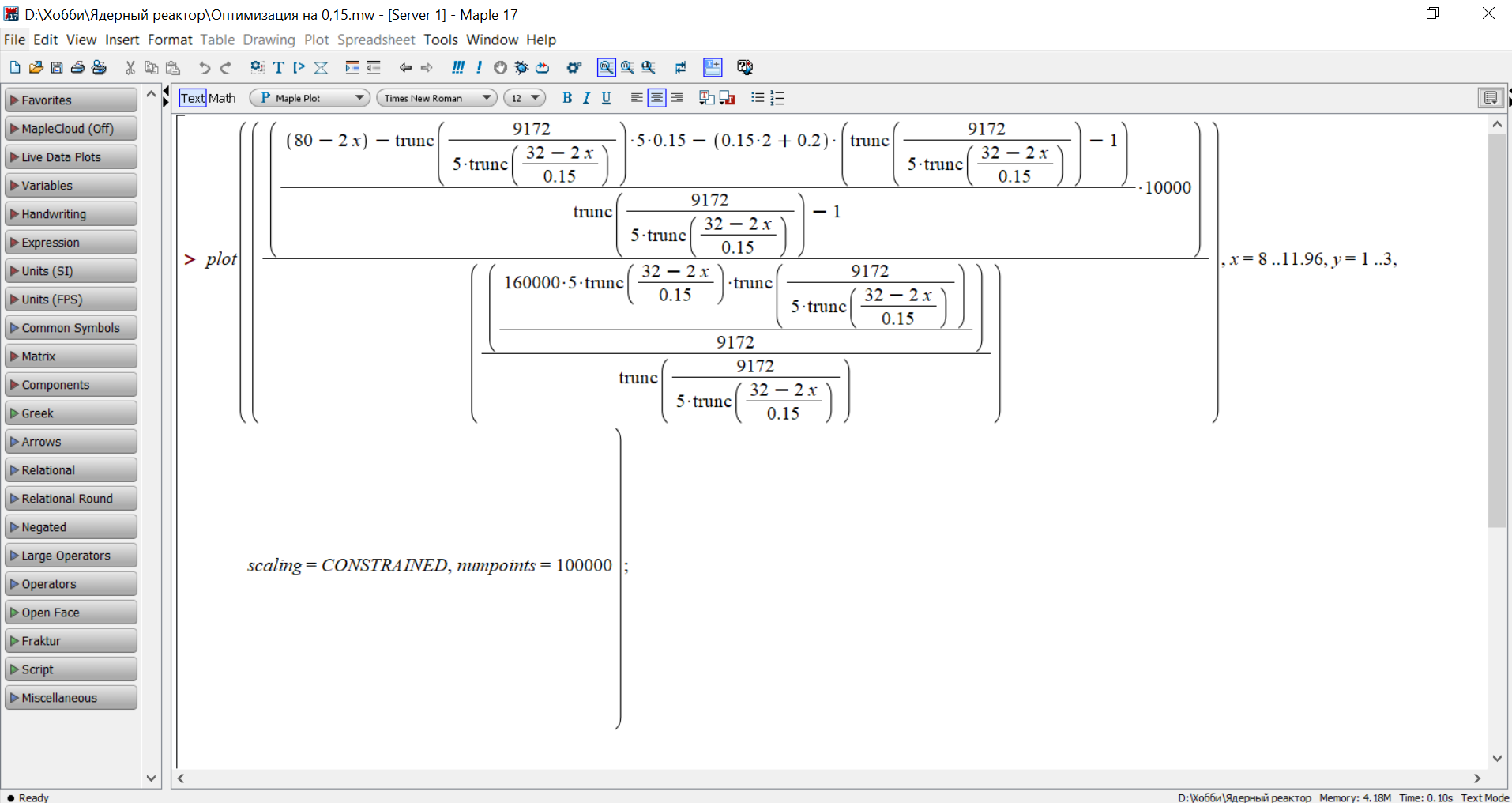Screen dimensions: 1512x803
Task: Click the Execute entire worksheet (!!!) icon
Action: pyautogui.click(x=457, y=67)
